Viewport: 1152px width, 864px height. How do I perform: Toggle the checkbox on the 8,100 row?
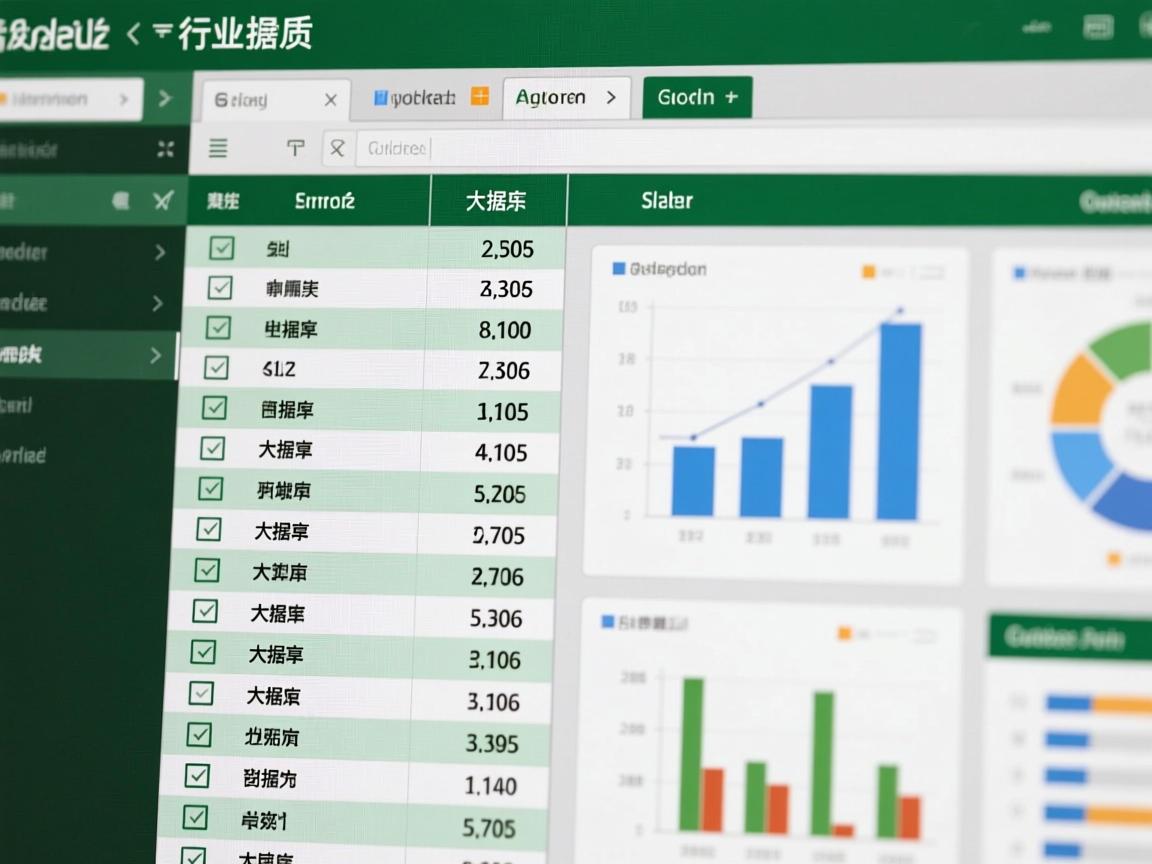tap(221, 329)
